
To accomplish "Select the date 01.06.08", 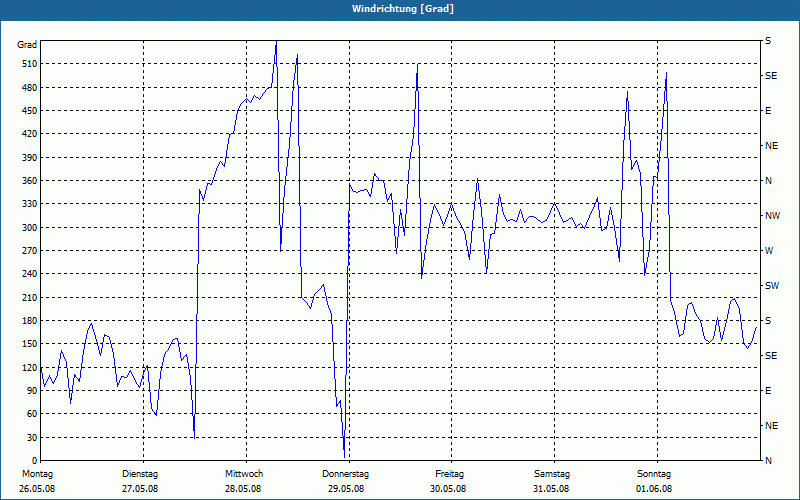I will (x=654, y=489).
